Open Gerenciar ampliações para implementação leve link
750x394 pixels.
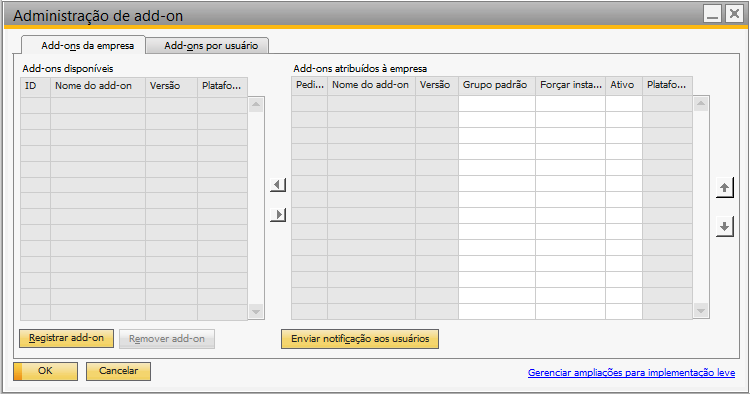(x=631, y=372)
